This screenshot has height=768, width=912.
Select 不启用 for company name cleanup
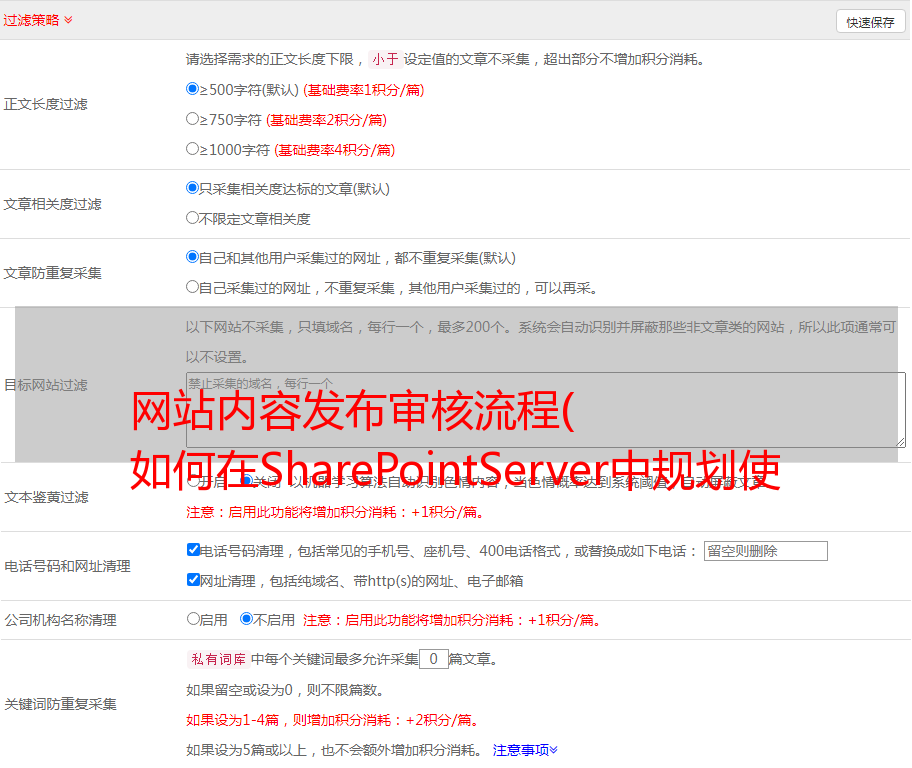(x=247, y=619)
